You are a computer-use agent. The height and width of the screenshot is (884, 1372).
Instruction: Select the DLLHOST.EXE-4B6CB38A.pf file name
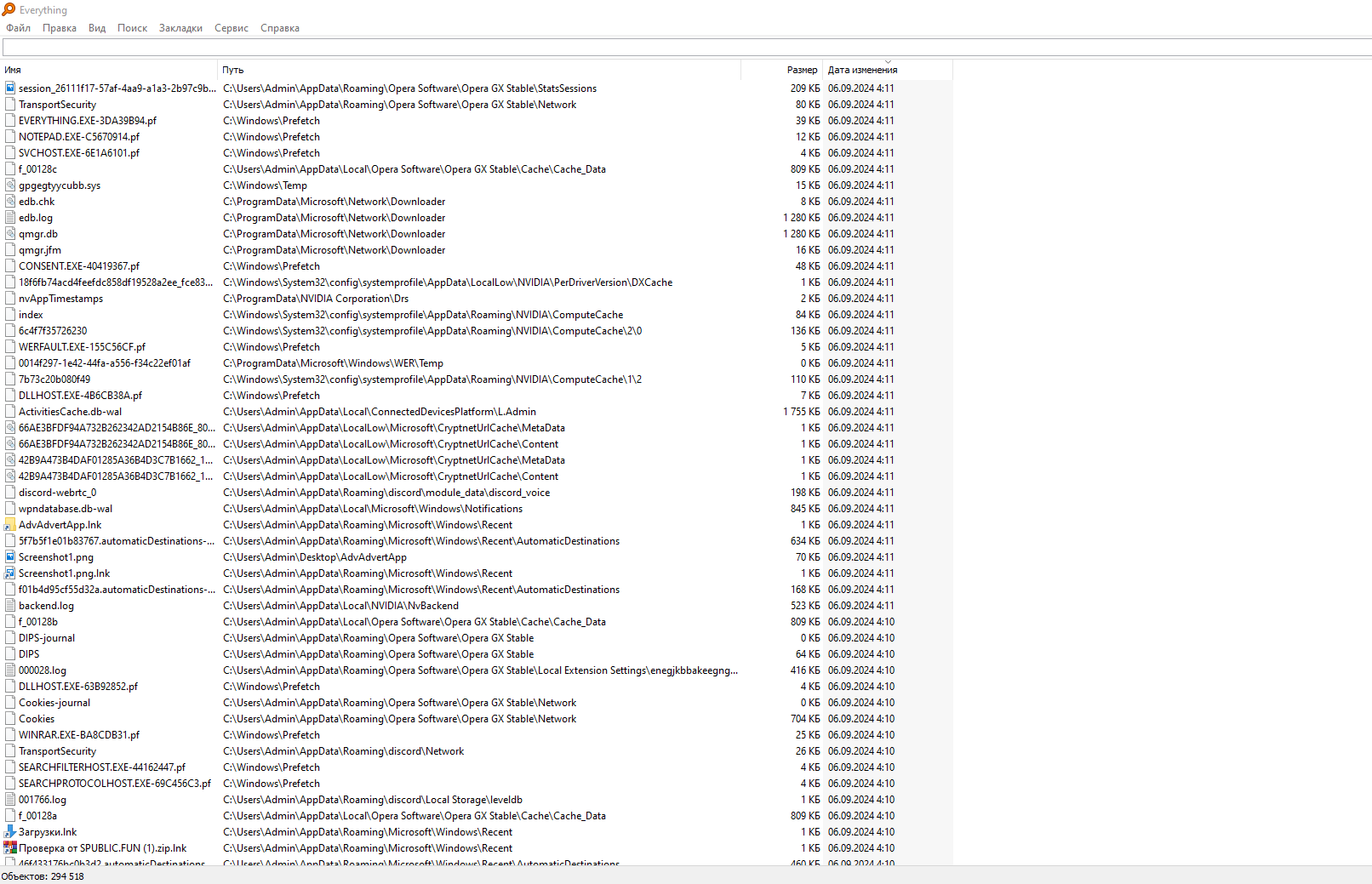point(81,396)
